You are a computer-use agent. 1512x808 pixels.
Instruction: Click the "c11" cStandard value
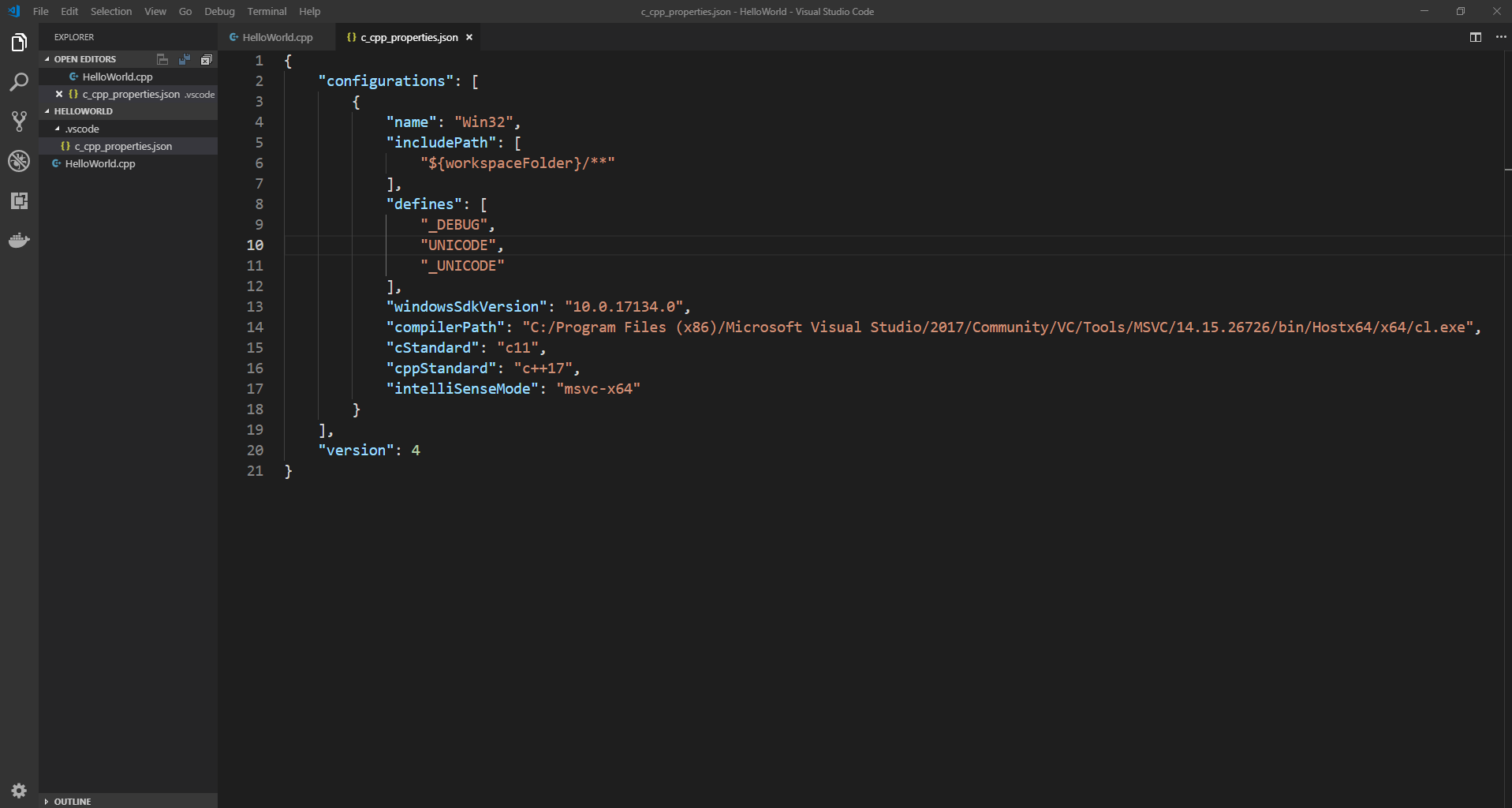517,348
